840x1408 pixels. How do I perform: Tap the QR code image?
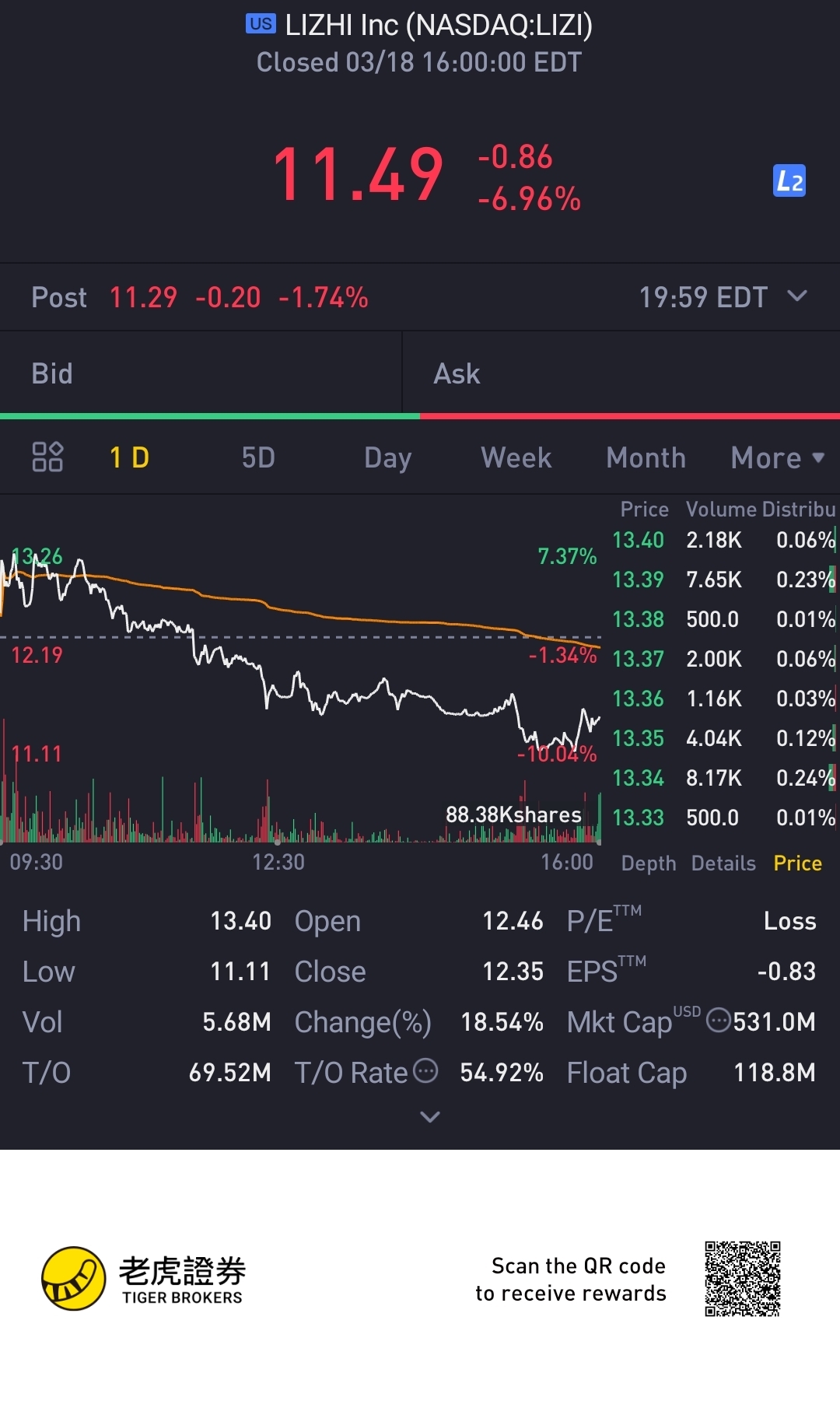[x=742, y=1278]
